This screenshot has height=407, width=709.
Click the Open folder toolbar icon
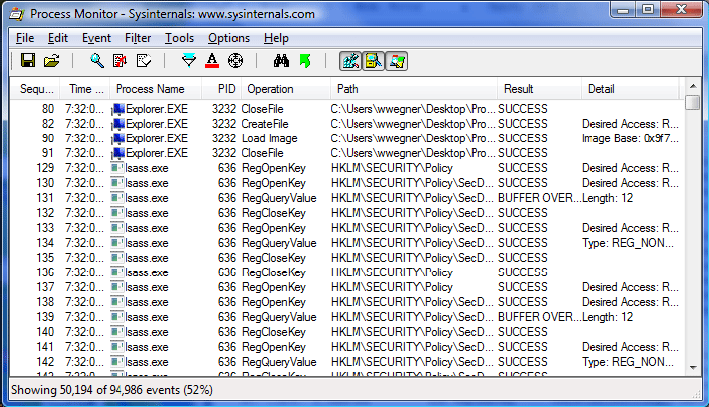[52, 60]
